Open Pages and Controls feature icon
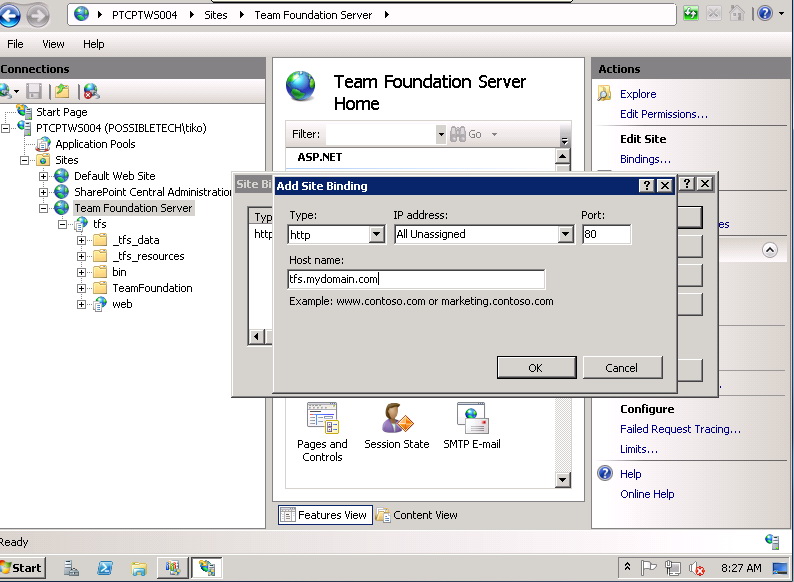Viewport: 794px width, 582px height. [x=322, y=418]
